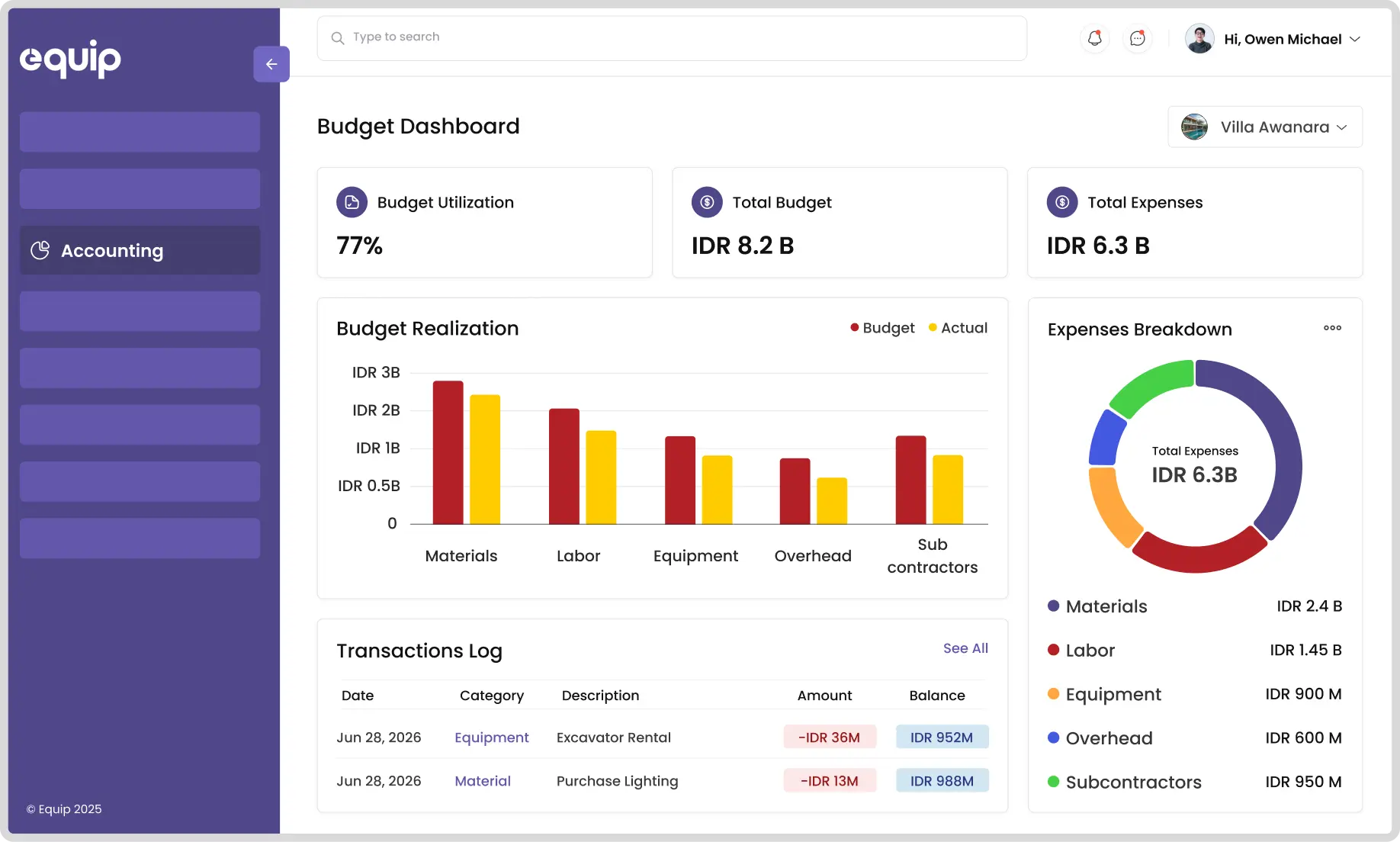1400x842 pixels.
Task: Toggle the Actual legend series
Action: click(958, 328)
